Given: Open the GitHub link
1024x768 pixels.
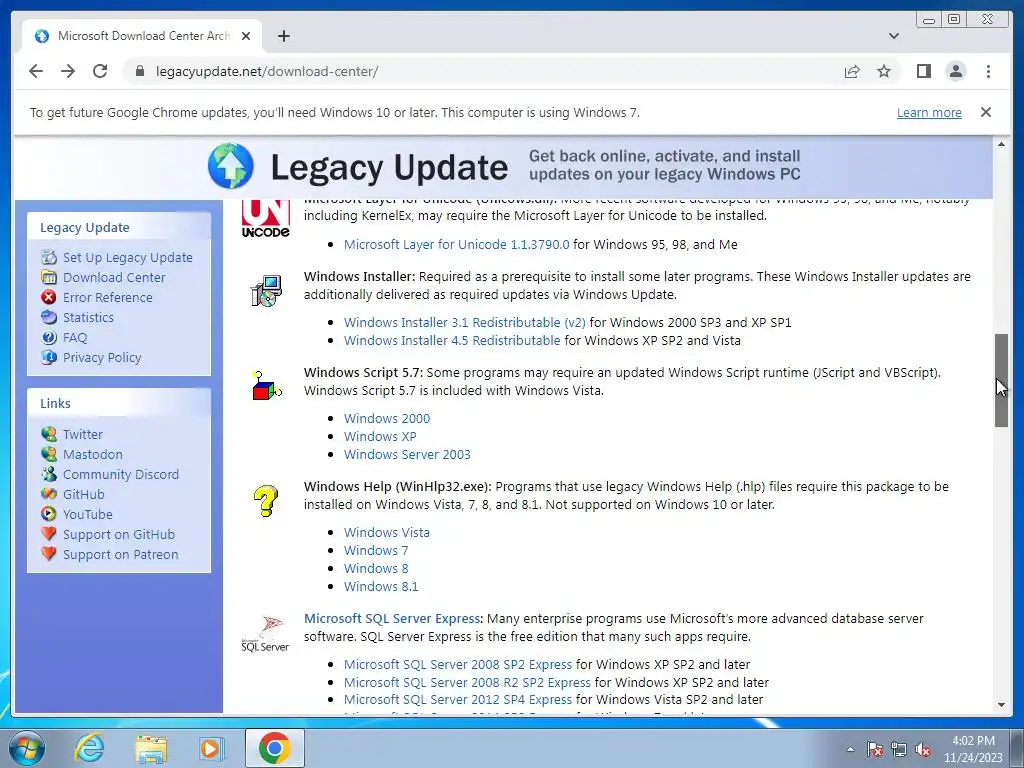Looking at the screenshot, I should (x=84, y=494).
